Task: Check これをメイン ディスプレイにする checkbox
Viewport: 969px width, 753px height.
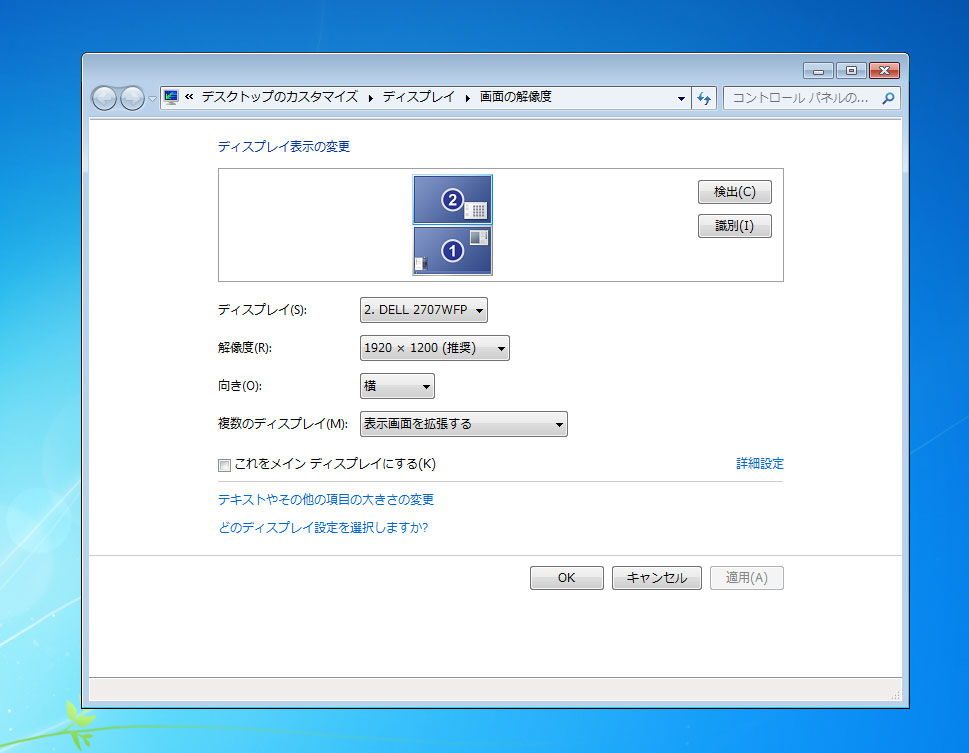Action: click(224, 465)
